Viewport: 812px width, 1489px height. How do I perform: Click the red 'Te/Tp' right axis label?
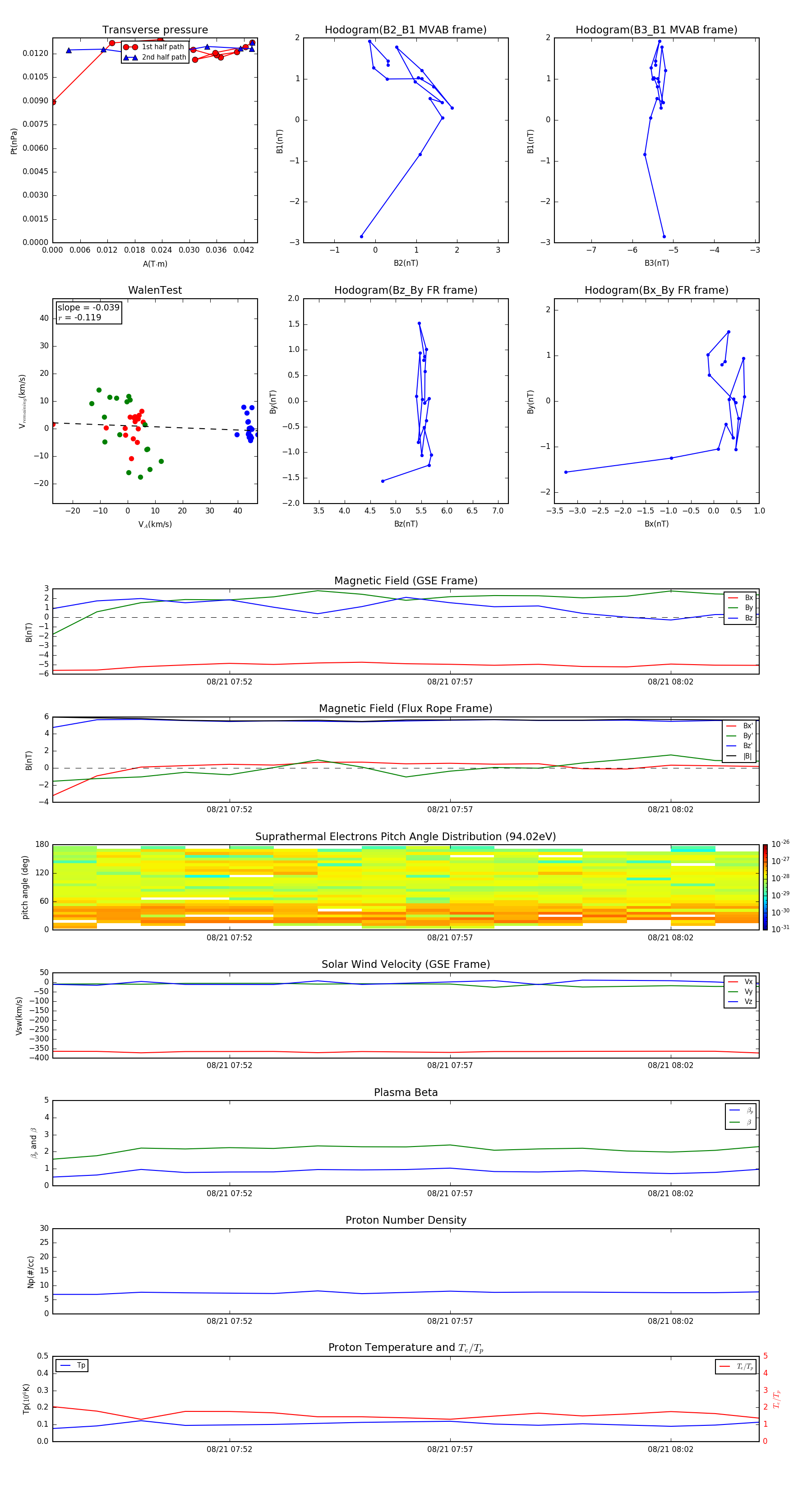(777, 1399)
